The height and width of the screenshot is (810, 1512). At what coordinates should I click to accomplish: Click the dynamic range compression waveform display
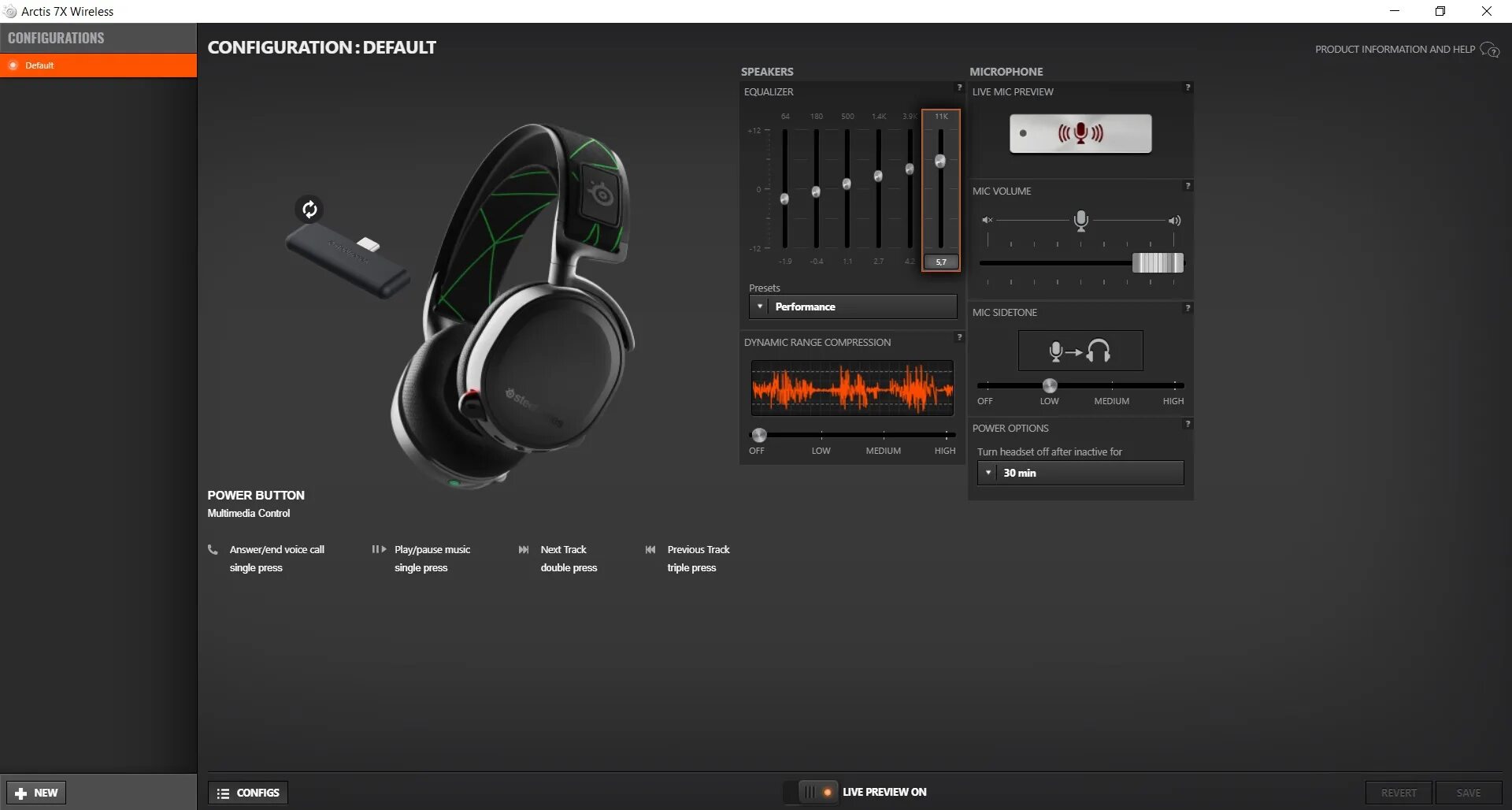click(x=852, y=388)
